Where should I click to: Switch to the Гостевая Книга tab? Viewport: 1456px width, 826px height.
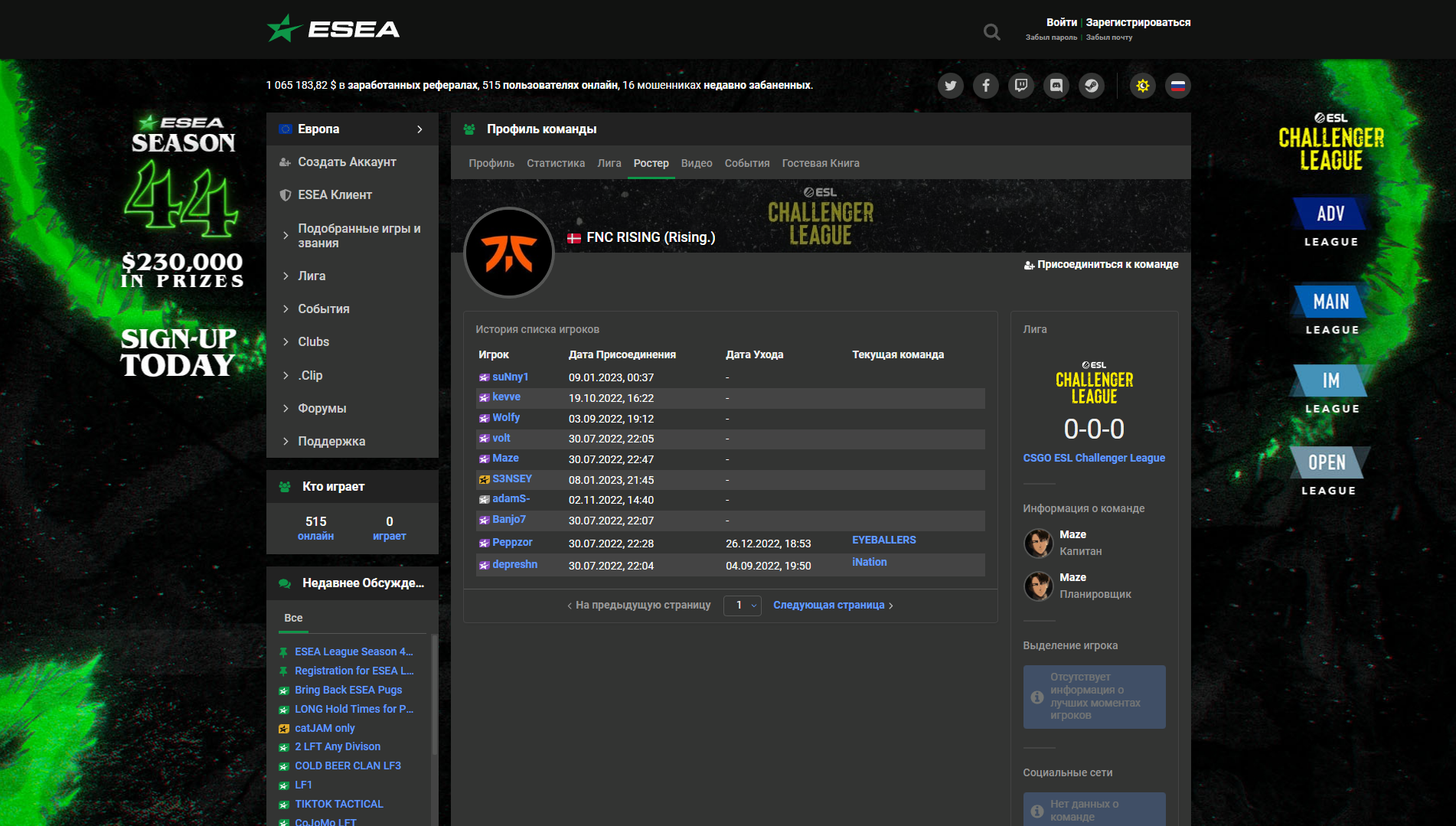tap(821, 163)
